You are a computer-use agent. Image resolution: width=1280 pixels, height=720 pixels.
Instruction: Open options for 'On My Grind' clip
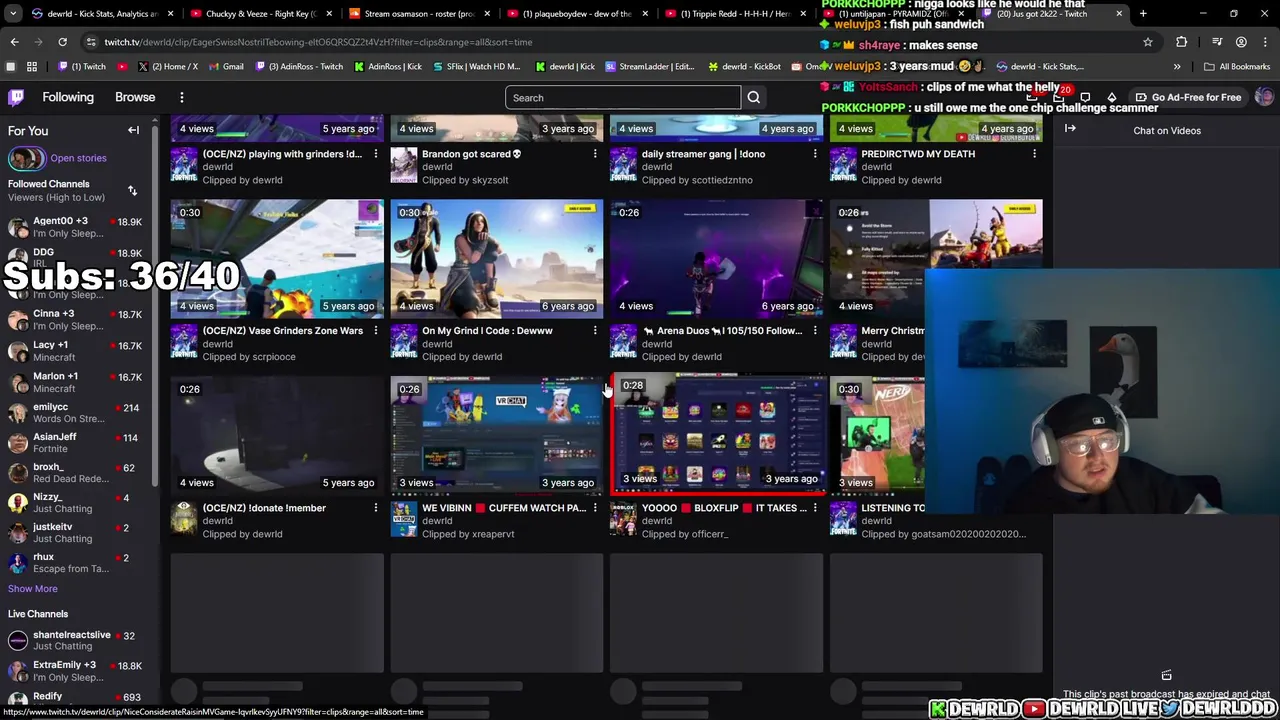[x=595, y=331]
